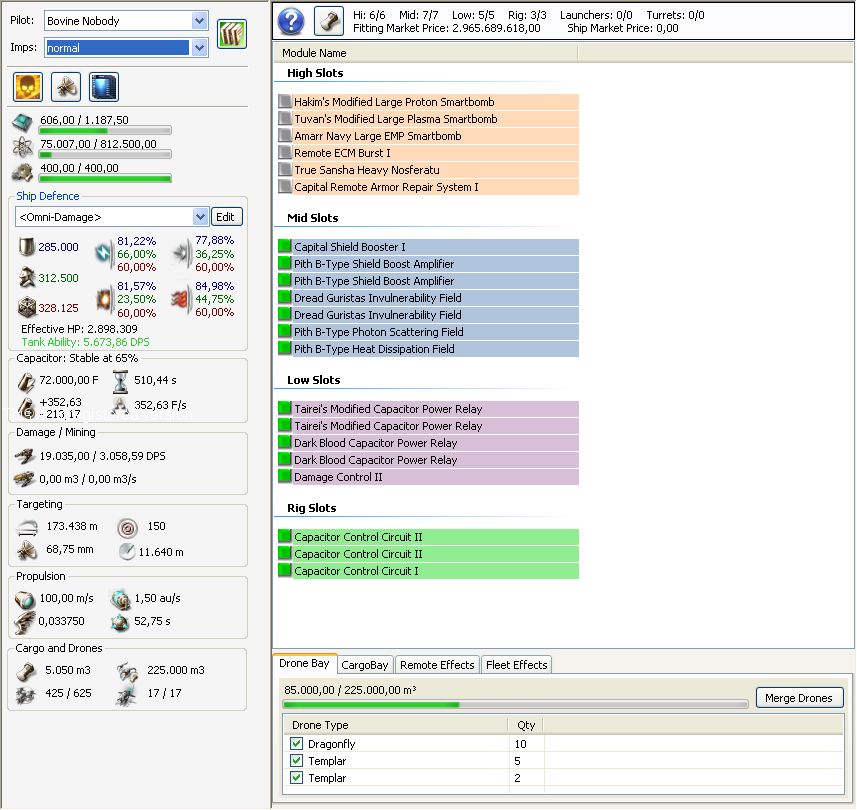Toggle Capital Shield Booster I active state

pos(285,246)
